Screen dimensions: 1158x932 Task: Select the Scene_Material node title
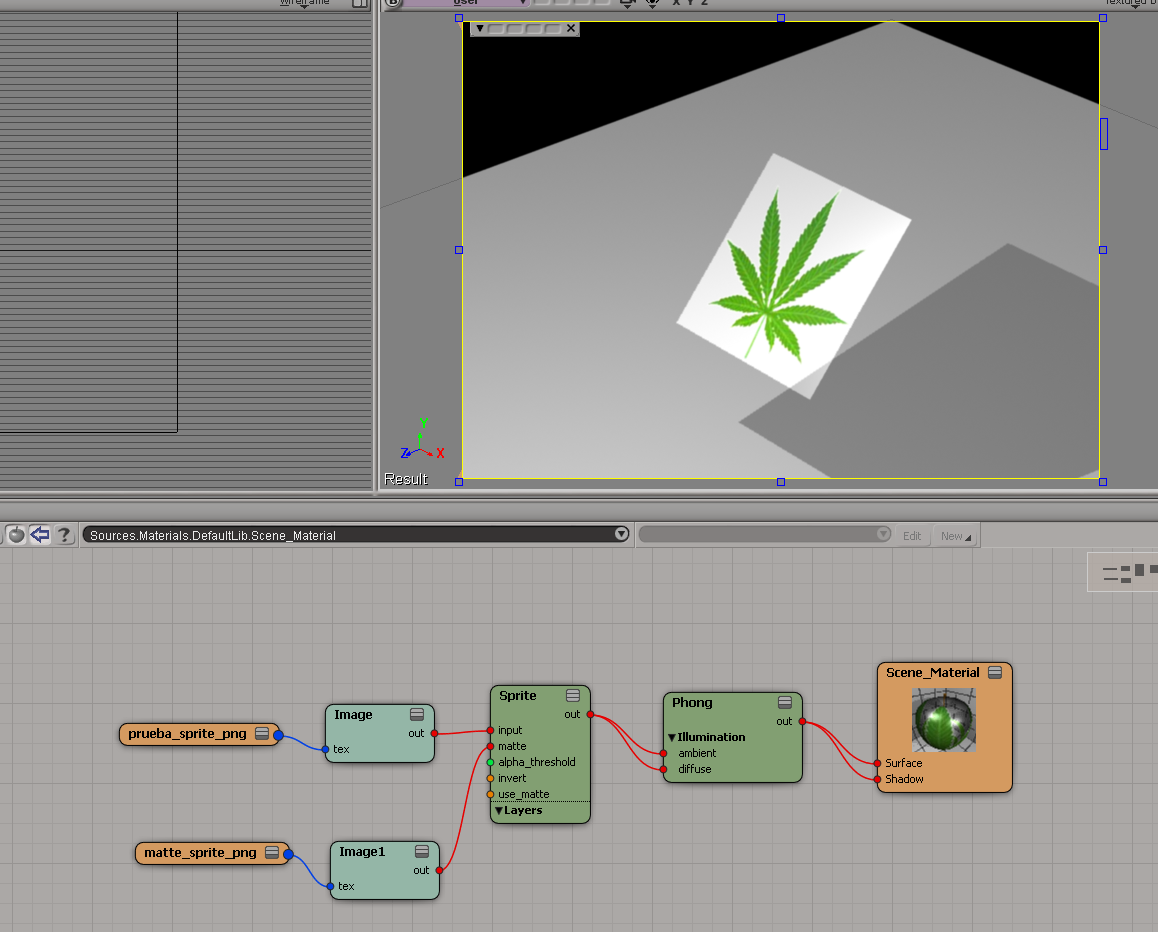932,672
